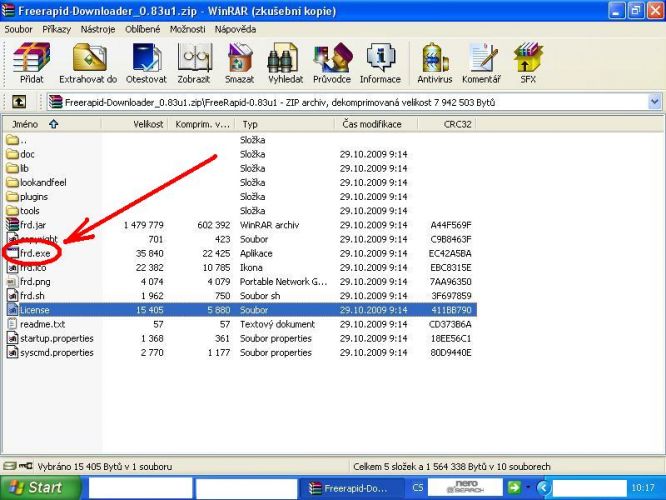Open the archive path dropdown arrow
Image resolution: width=666 pixels, height=500 pixels.
coord(655,102)
